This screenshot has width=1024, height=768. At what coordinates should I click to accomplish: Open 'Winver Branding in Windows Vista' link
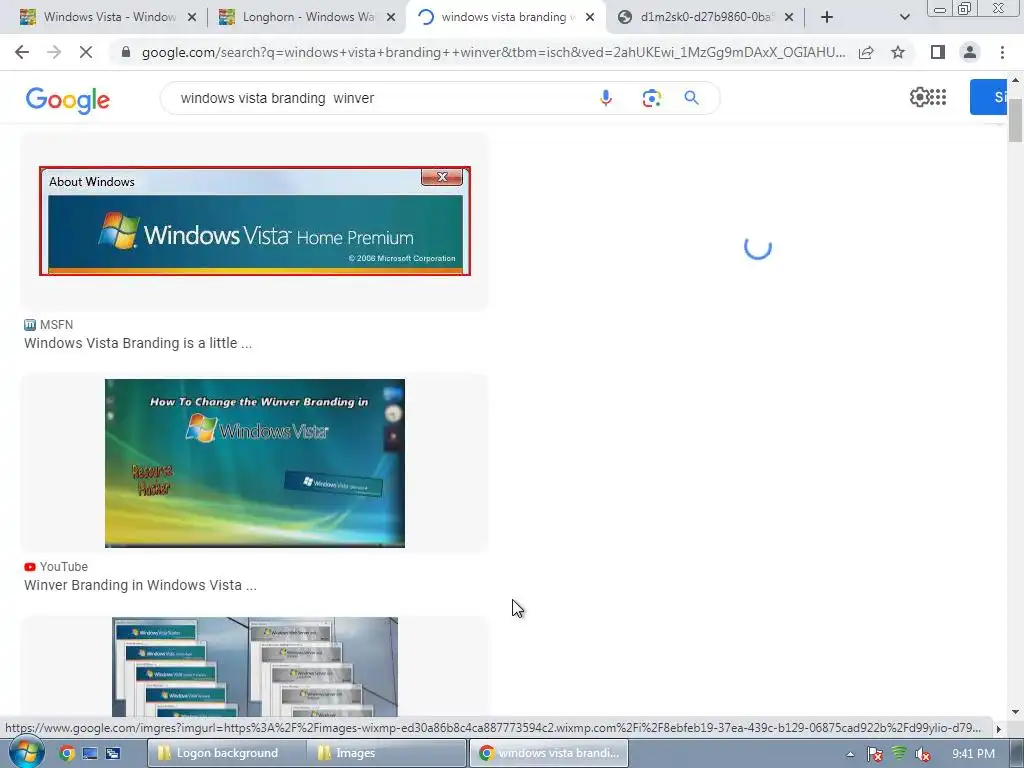point(140,585)
